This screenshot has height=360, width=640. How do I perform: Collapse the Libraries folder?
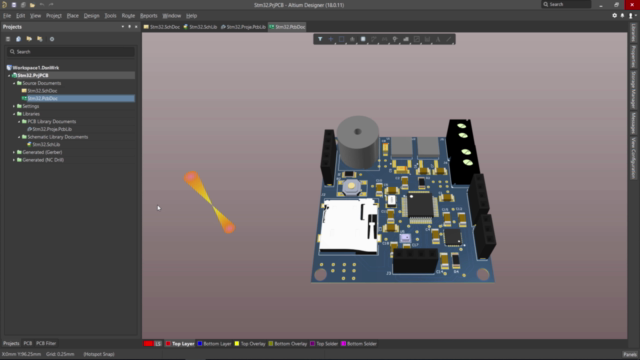click(x=14, y=114)
